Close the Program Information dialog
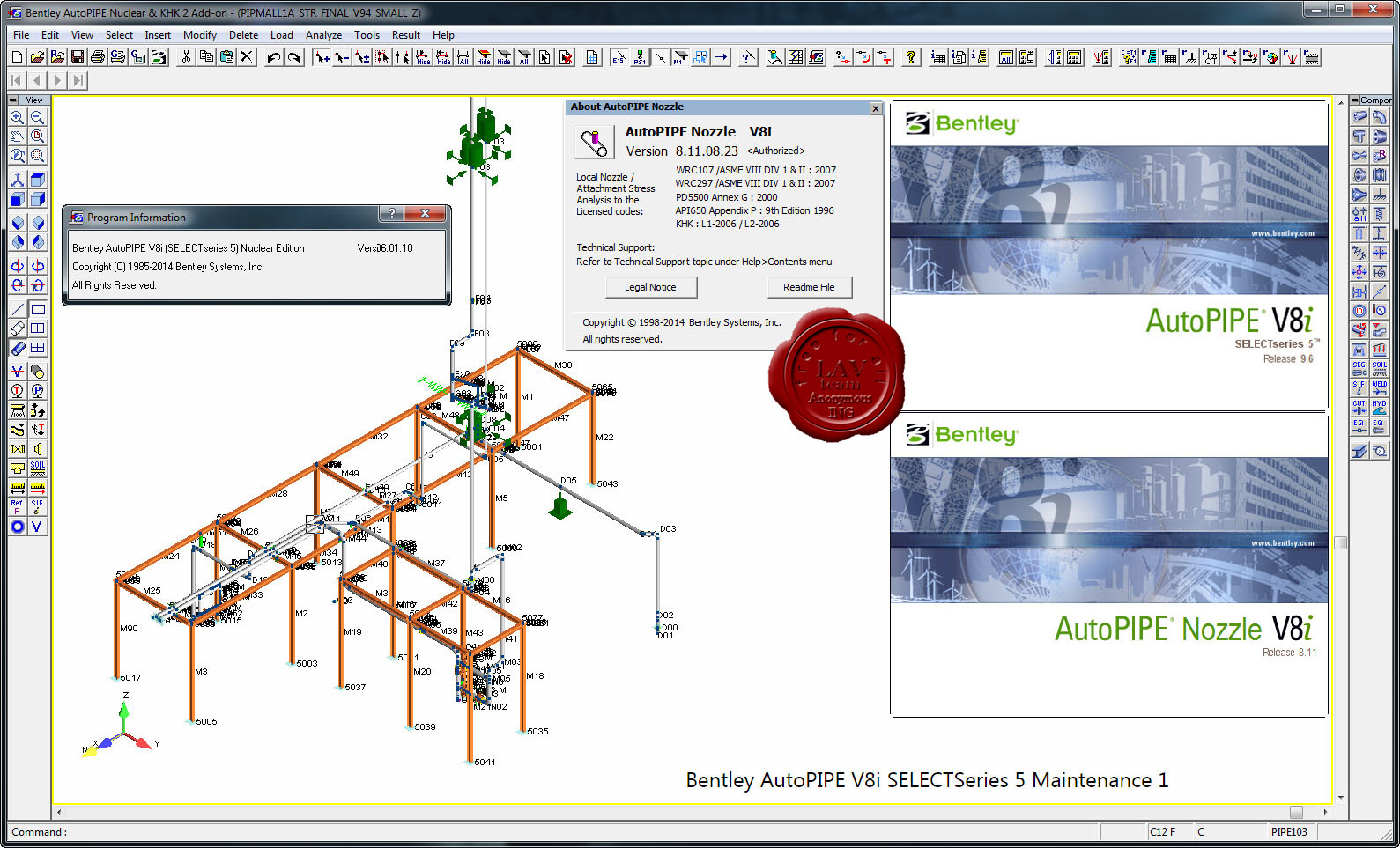The height and width of the screenshot is (848, 1400). tap(426, 214)
